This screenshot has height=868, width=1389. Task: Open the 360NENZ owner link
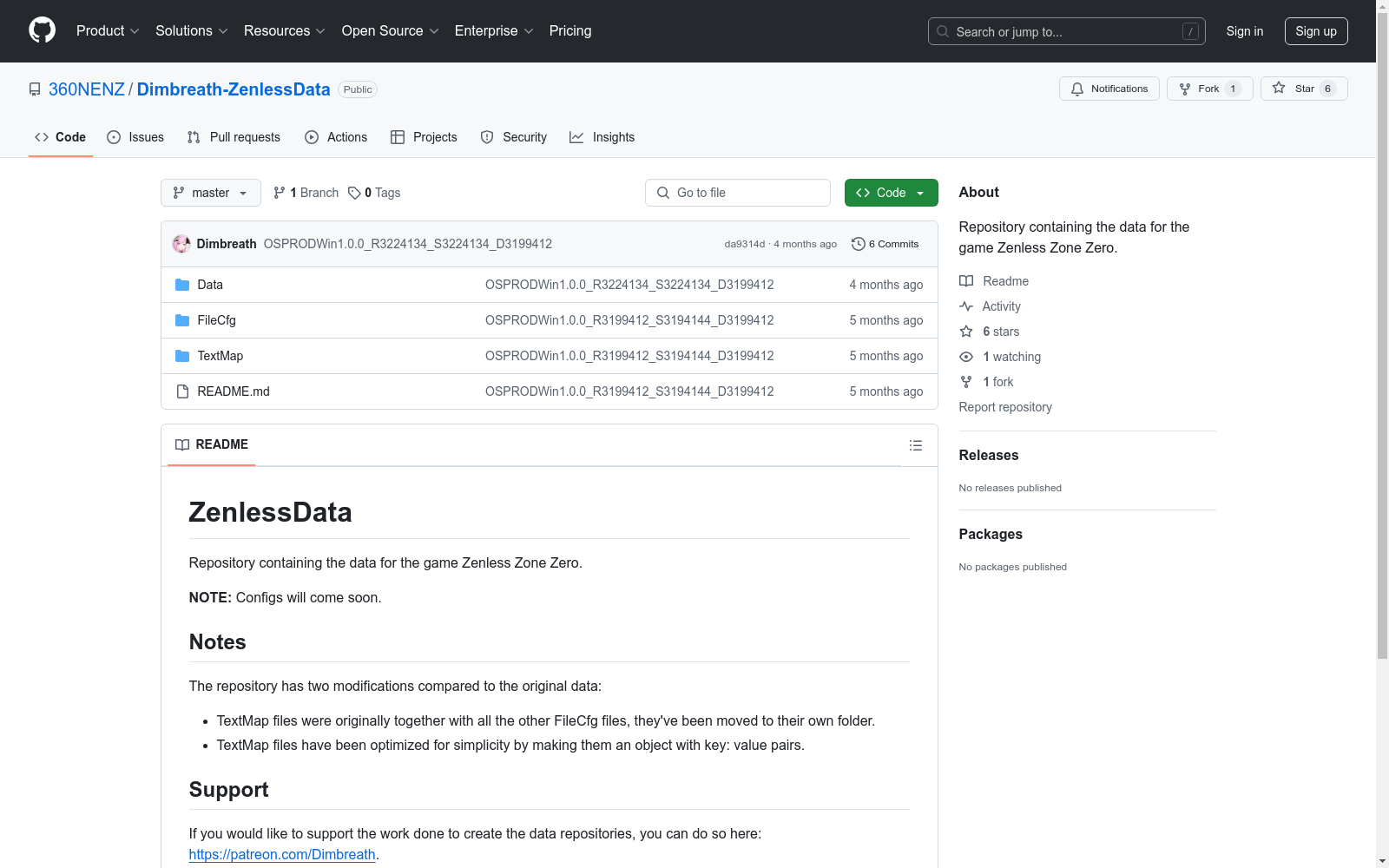click(87, 89)
